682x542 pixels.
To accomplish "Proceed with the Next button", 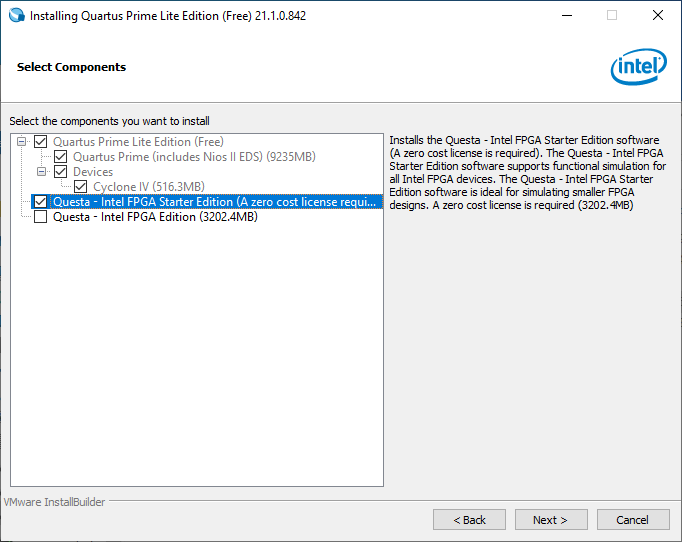I will pyautogui.click(x=550, y=520).
